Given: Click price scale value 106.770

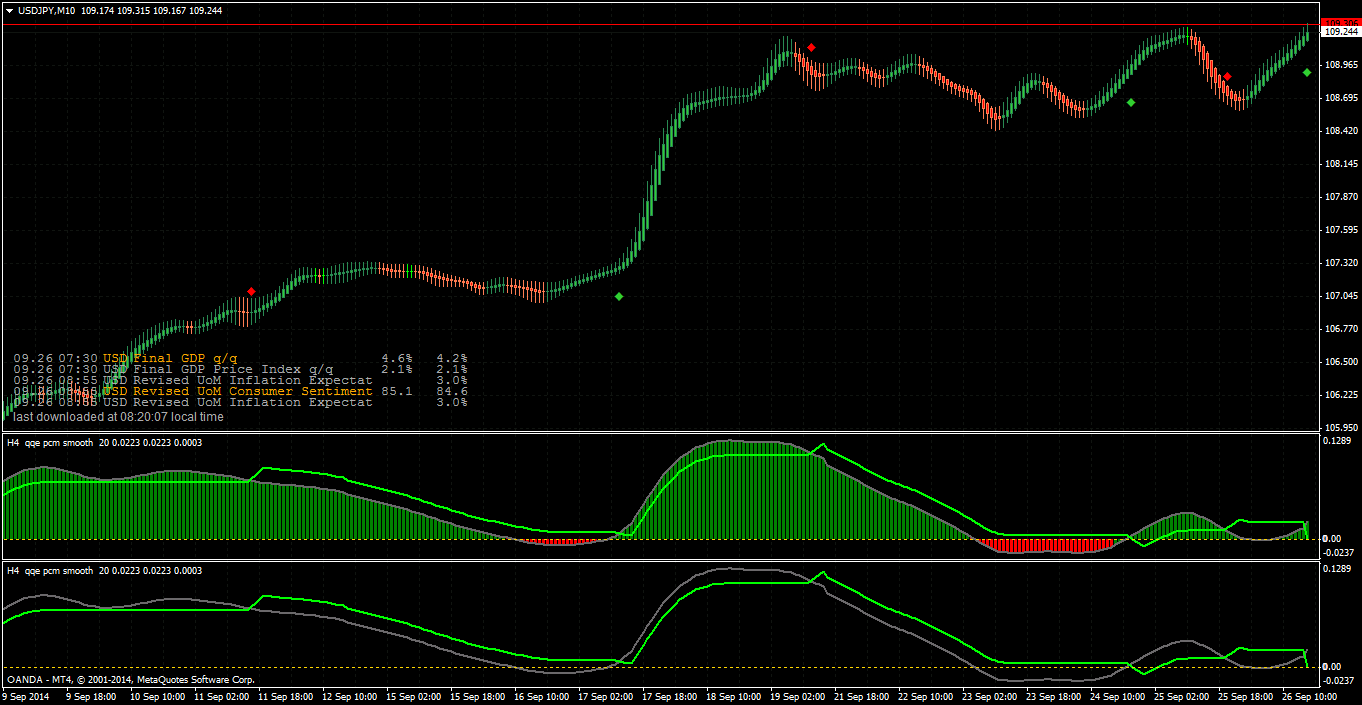Looking at the screenshot, I should [x=1340, y=328].
